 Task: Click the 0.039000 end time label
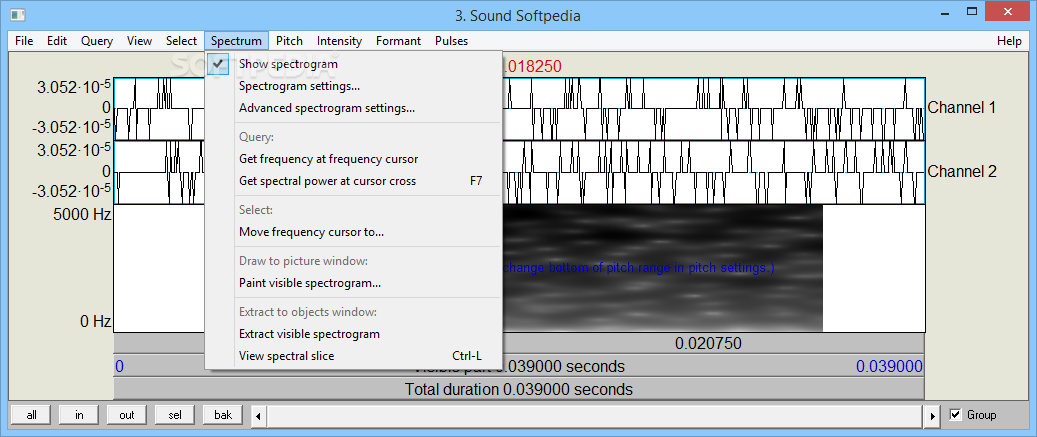(x=890, y=366)
